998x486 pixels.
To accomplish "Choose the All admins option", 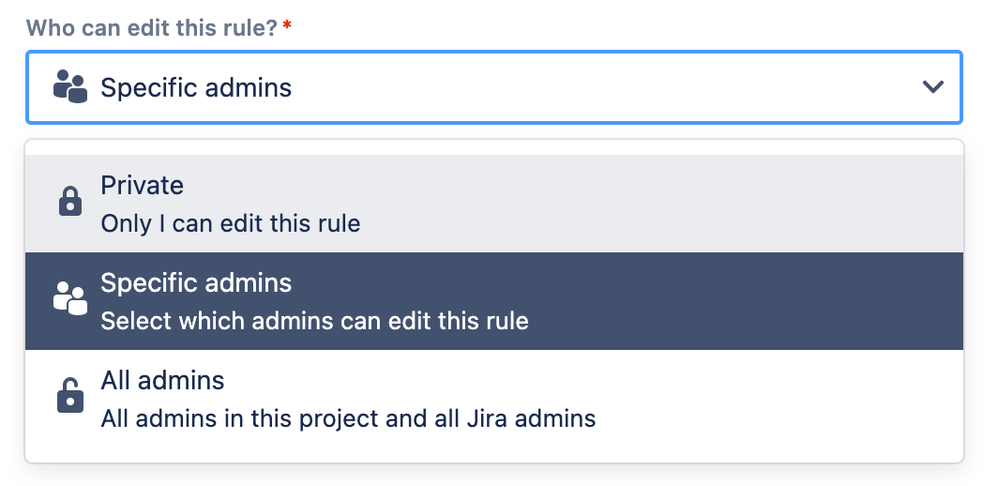I will (494, 398).
